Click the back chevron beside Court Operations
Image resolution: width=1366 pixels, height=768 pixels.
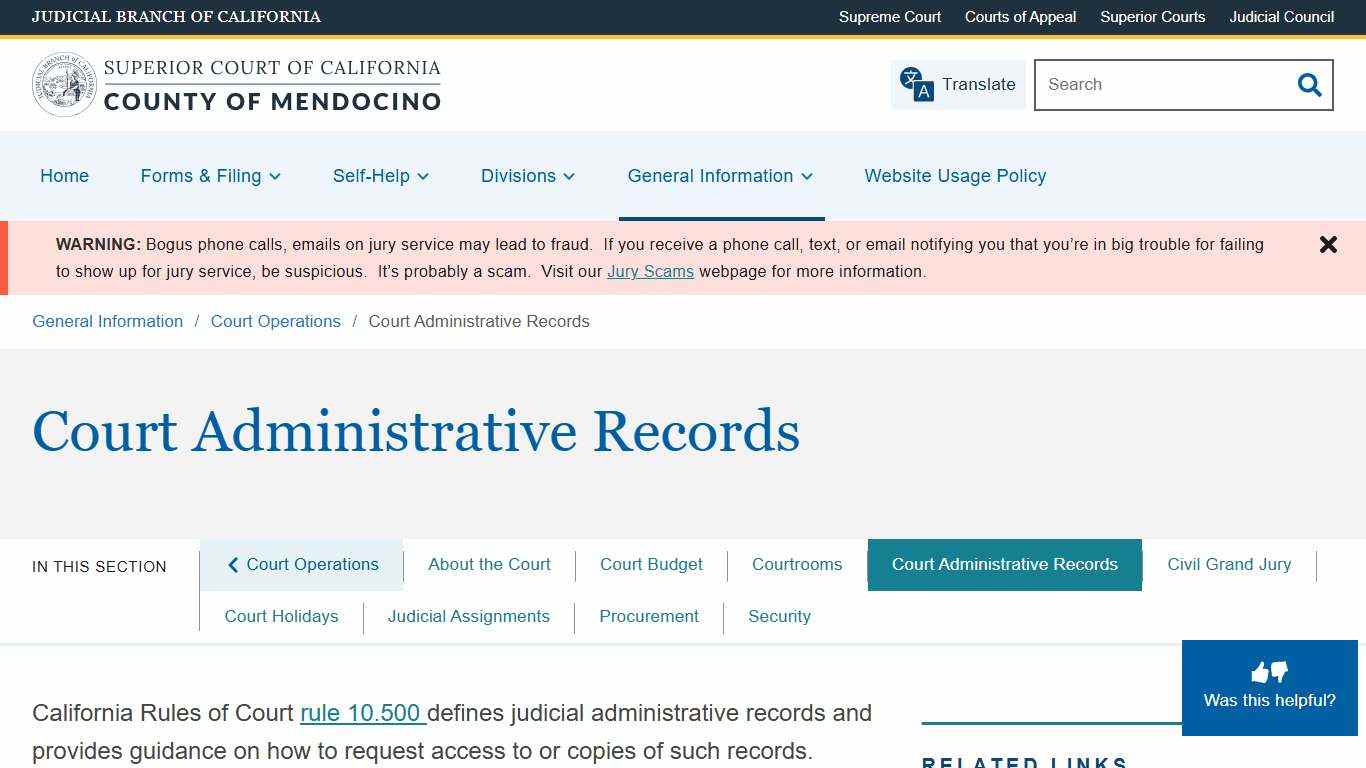(x=232, y=564)
